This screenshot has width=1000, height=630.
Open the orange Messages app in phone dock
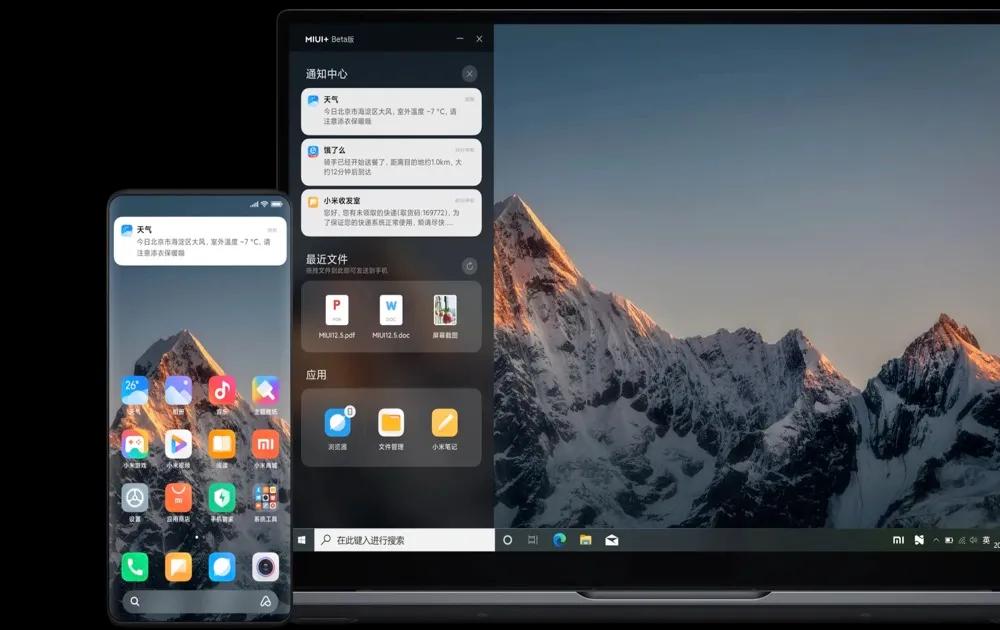pyautogui.click(x=179, y=567)
